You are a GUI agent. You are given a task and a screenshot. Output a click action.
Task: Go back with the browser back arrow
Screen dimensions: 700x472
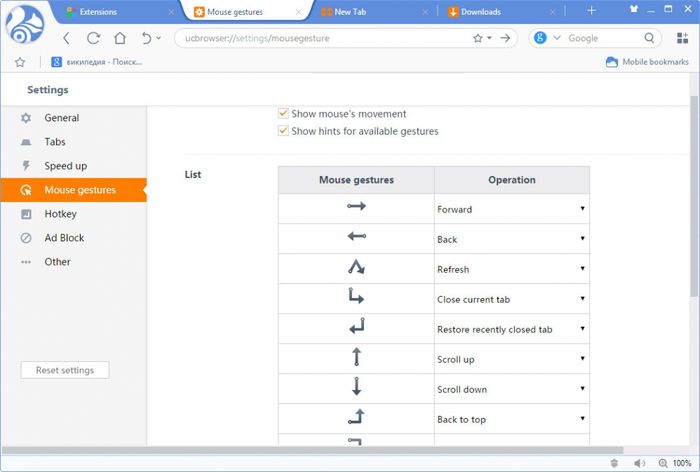pyautogui.click(x=66, y=38)
